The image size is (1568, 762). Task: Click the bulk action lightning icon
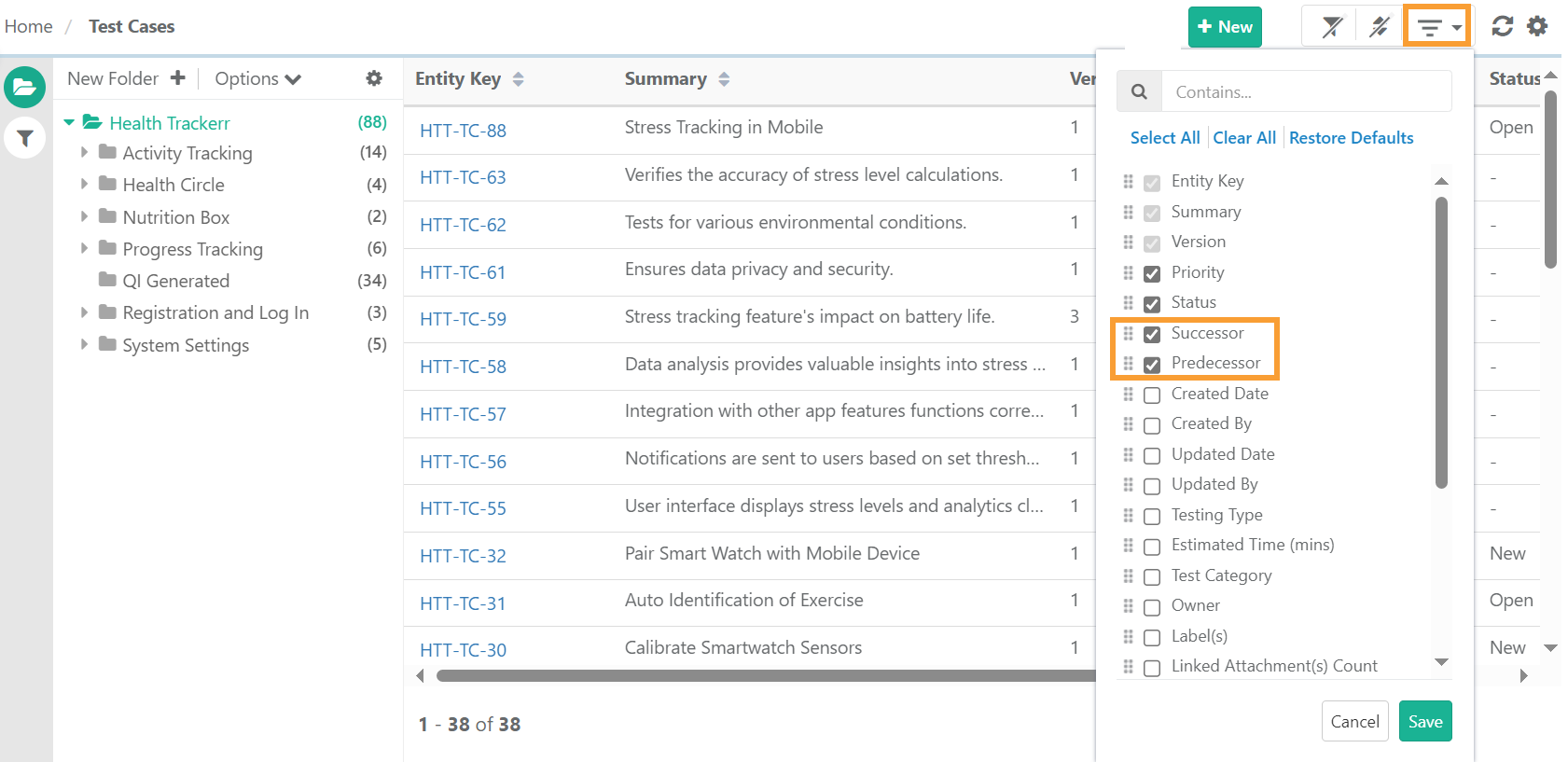pyautogui.click(x=1379, y=26)
